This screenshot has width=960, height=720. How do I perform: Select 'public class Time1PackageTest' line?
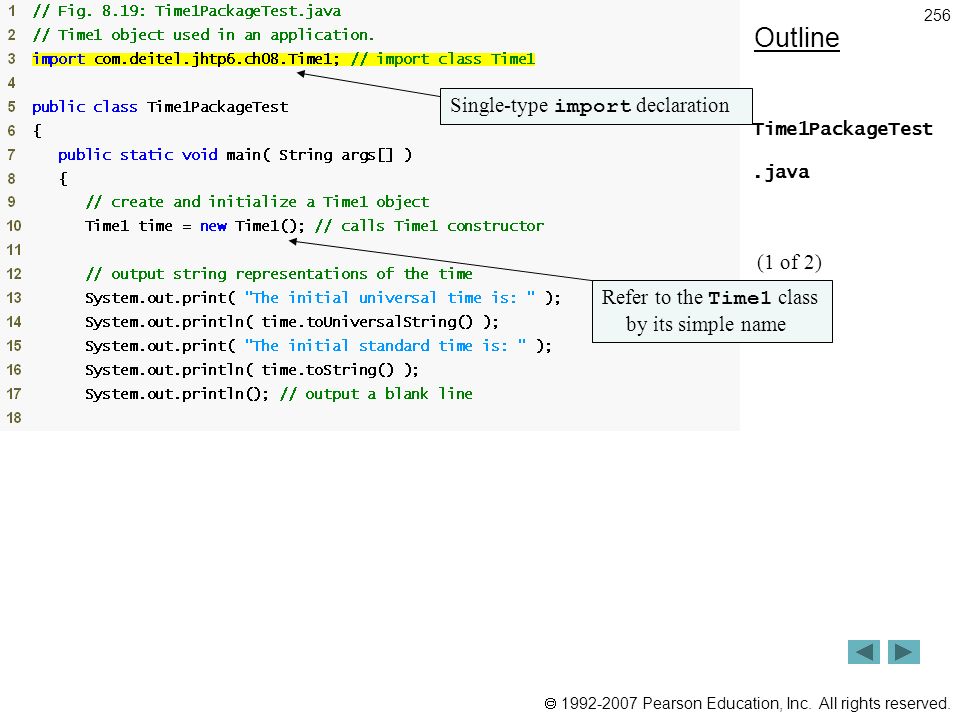click(x=160, y=107)
